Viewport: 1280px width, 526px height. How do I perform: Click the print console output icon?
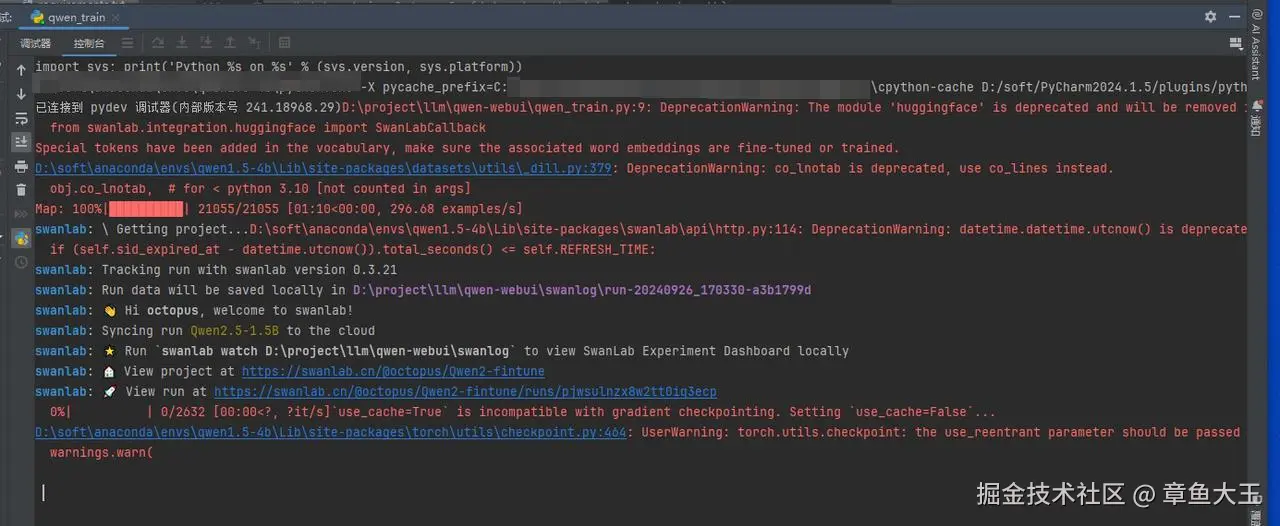pyautogui.click(x=21, y=166)
